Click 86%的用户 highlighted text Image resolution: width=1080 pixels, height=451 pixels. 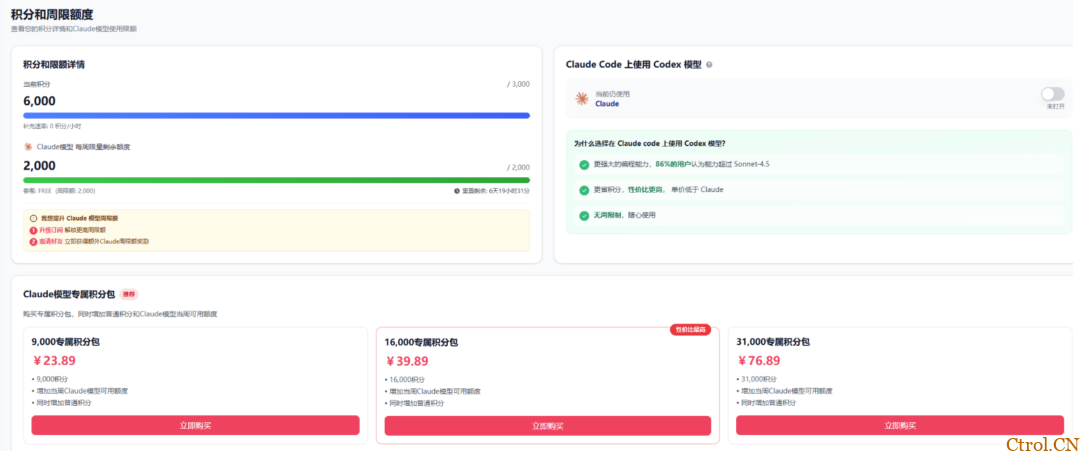(672, 165)
